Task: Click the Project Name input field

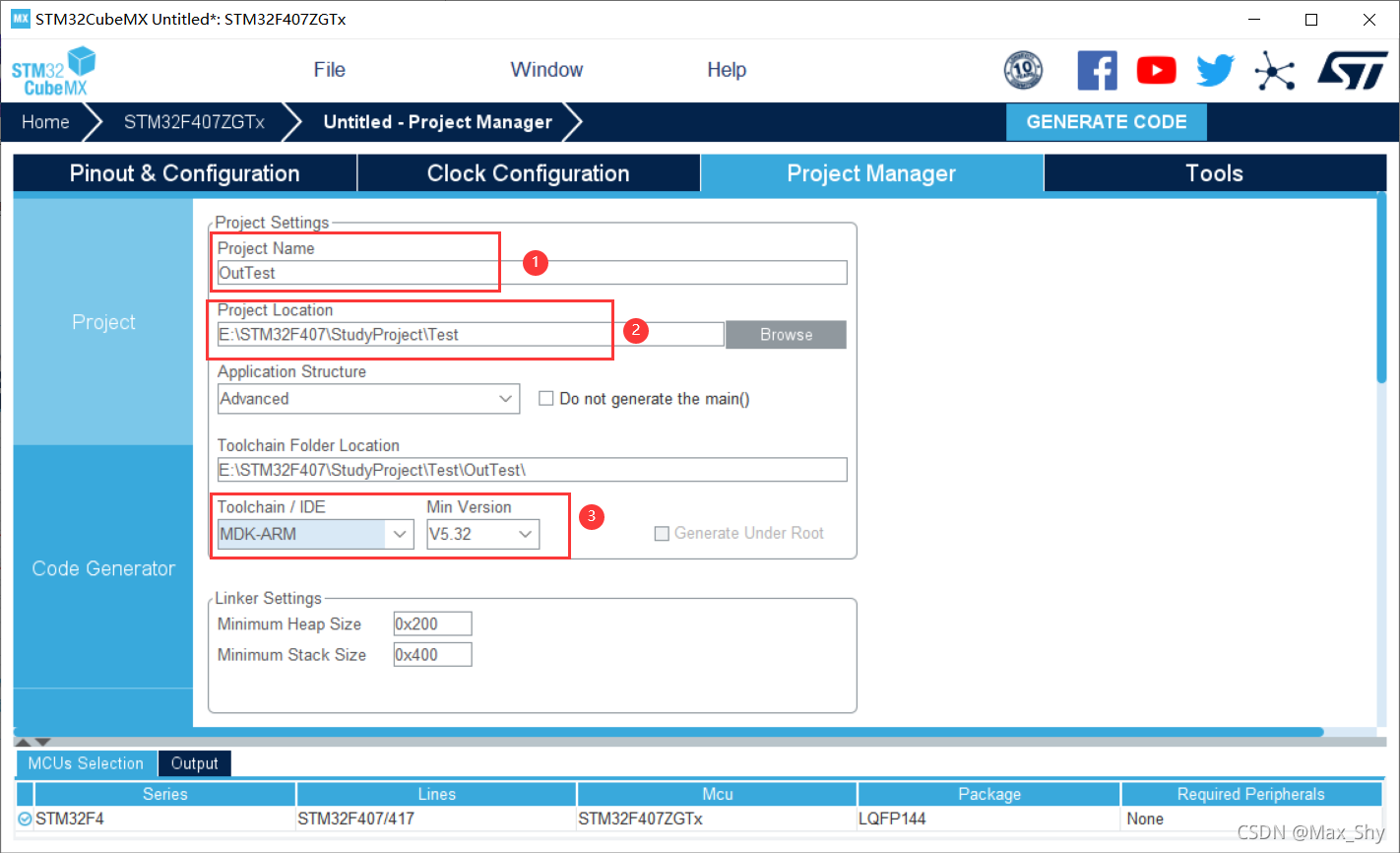Action: [532, 273]
